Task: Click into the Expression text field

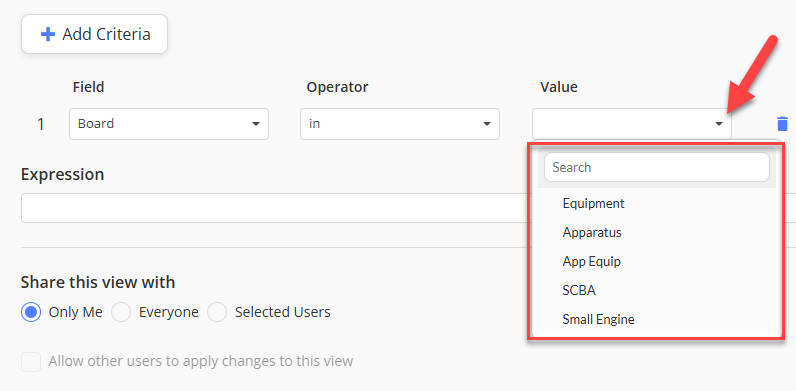Action: tap(274, 208)
